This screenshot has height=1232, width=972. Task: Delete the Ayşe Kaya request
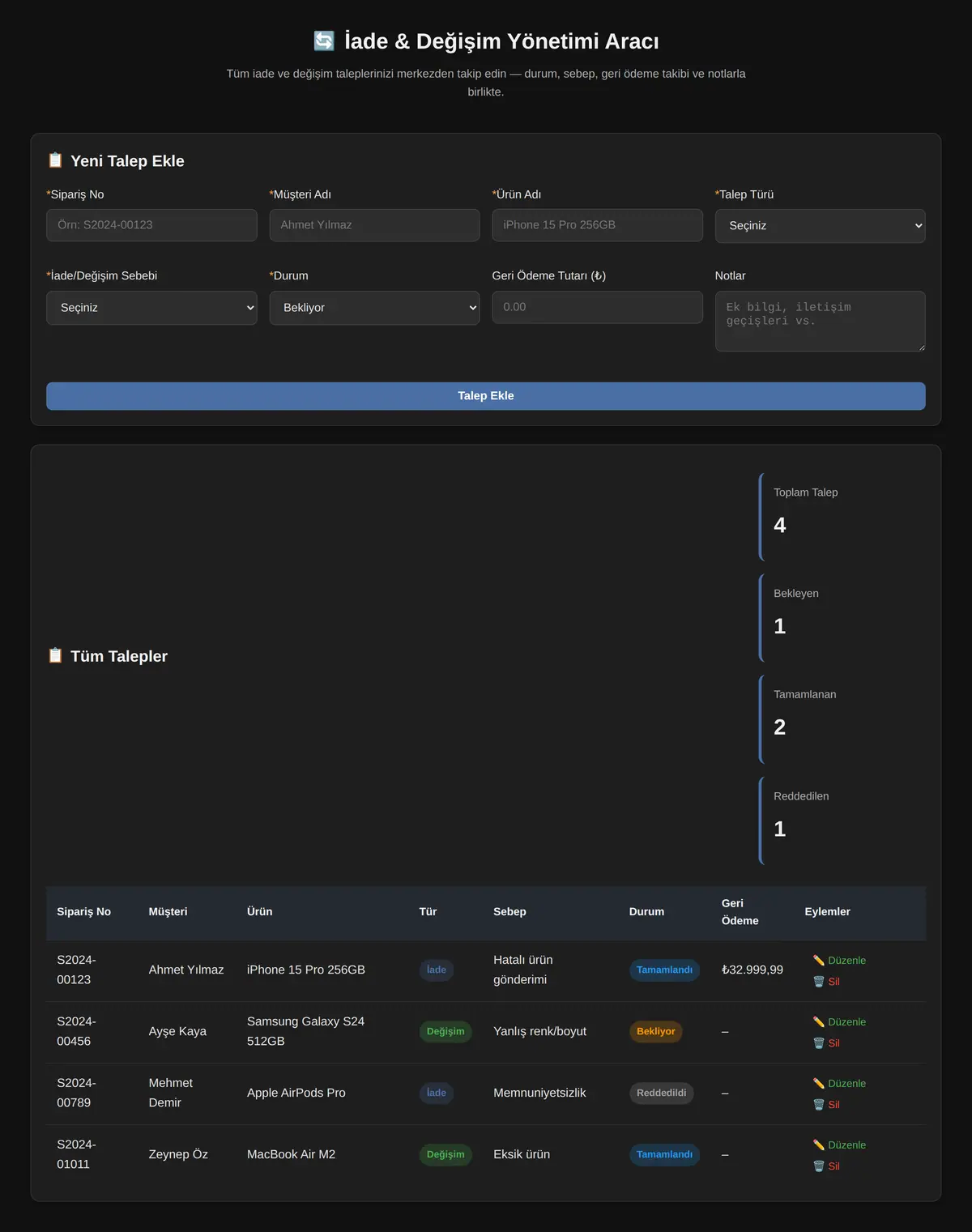pyautogui.click(x=826, y=1042)
